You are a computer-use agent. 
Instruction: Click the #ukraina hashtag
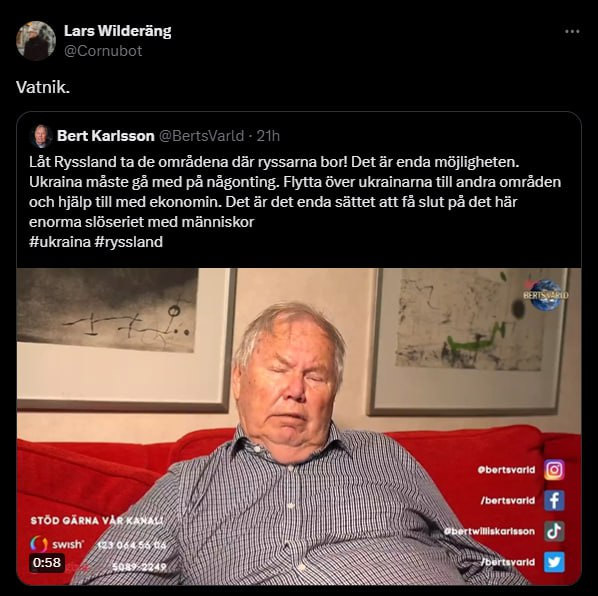(59, 242)
